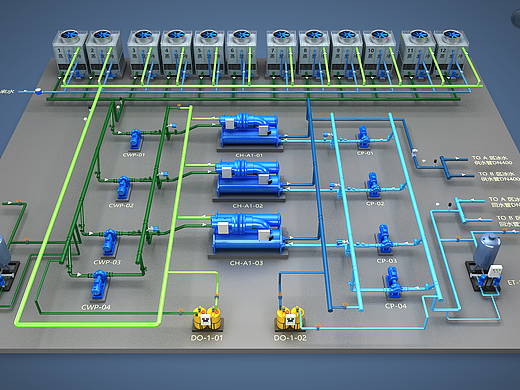
Task: Click the "CWP-02" text label
Action: point(121,206)
